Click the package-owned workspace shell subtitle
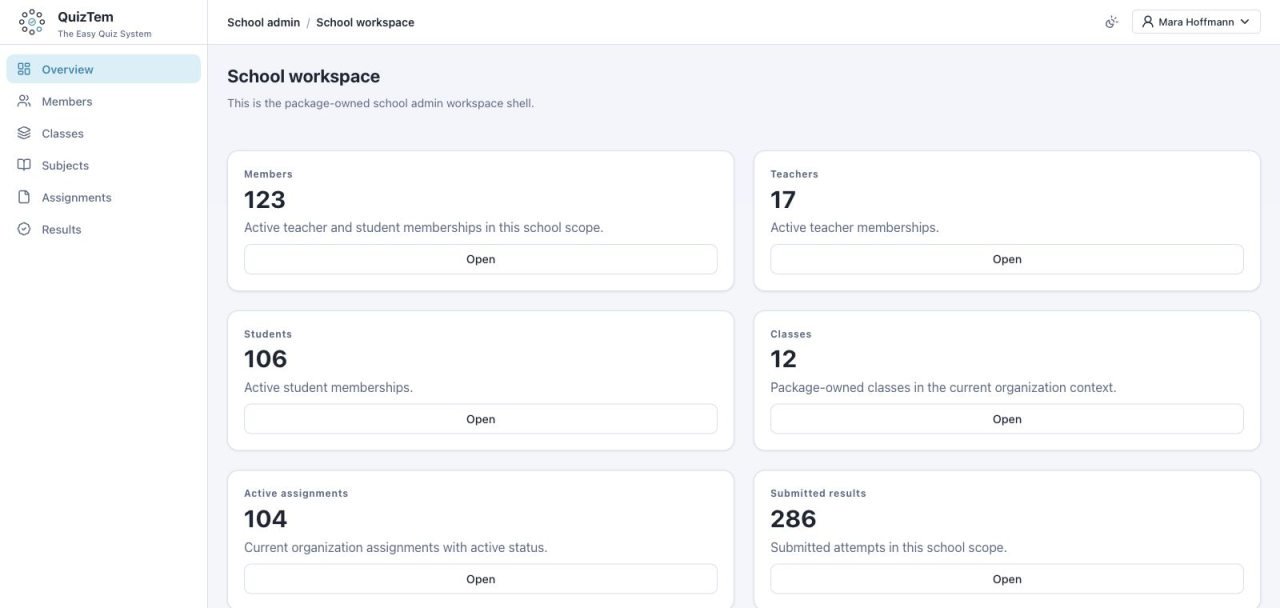 380,103
